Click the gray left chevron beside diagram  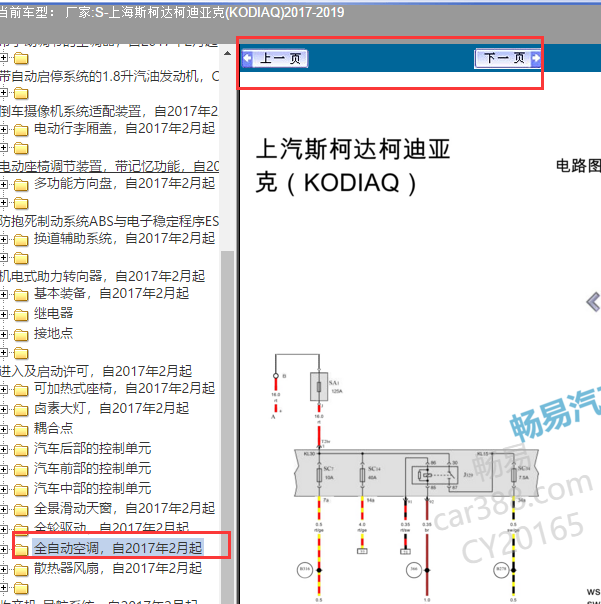click(x=593, y=302)
